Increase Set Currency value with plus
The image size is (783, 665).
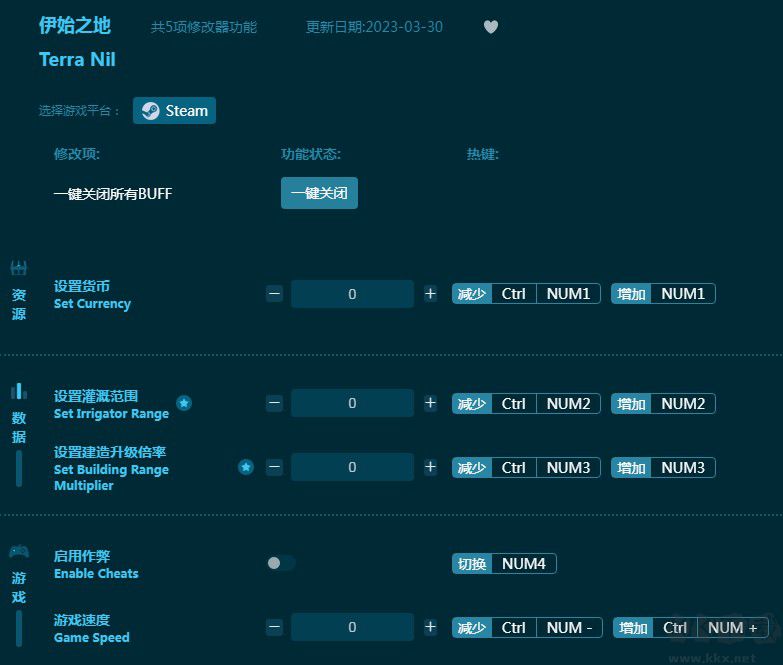point(430,294)
